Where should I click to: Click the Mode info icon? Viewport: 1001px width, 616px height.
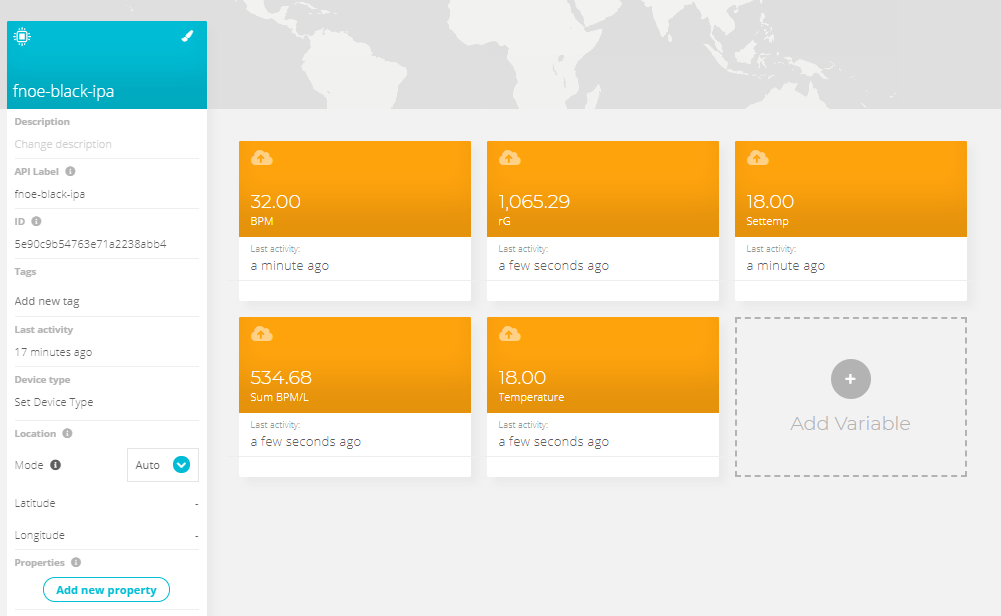point(56,465)
